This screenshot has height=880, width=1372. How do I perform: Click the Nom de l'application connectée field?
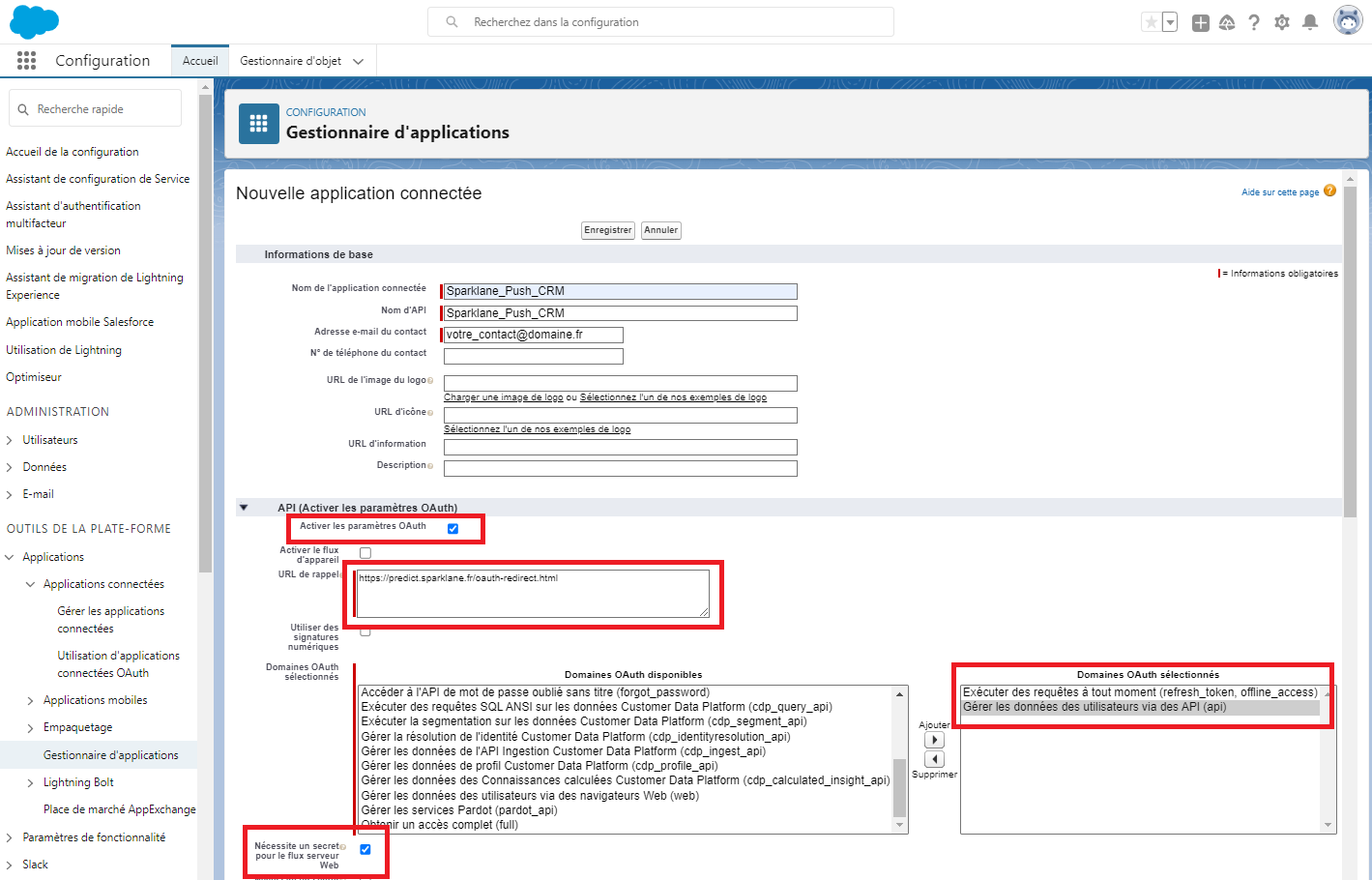click(x=620, y=291)
